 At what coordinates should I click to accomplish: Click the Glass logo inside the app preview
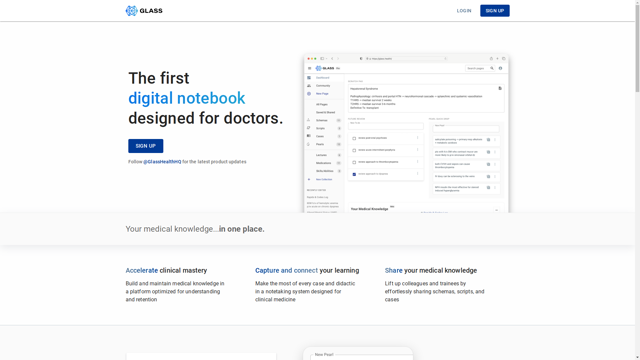[x=325, y=68]
